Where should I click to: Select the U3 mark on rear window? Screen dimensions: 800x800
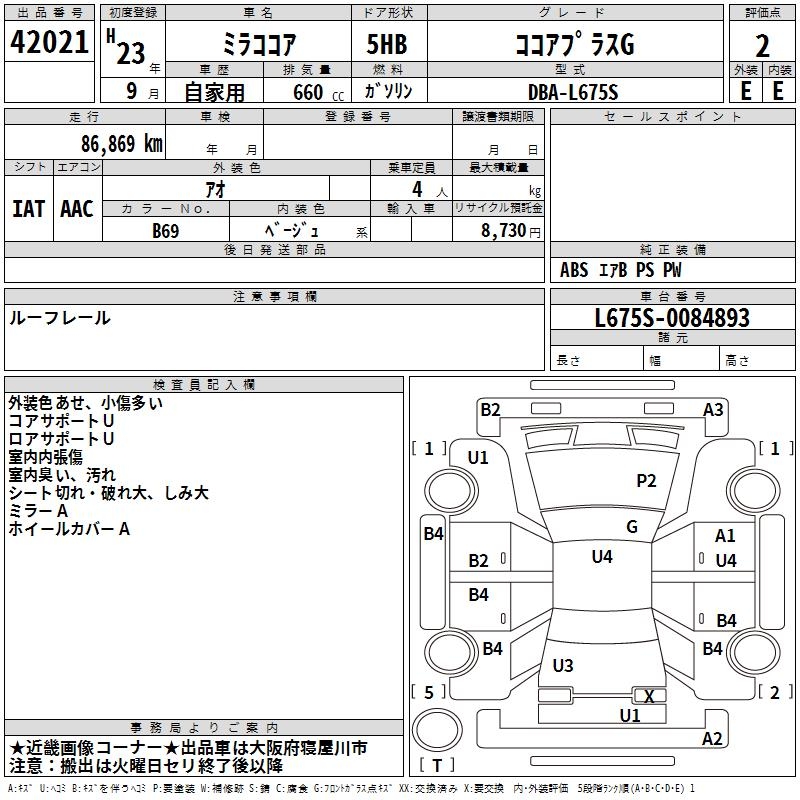[x=563, y=666]
